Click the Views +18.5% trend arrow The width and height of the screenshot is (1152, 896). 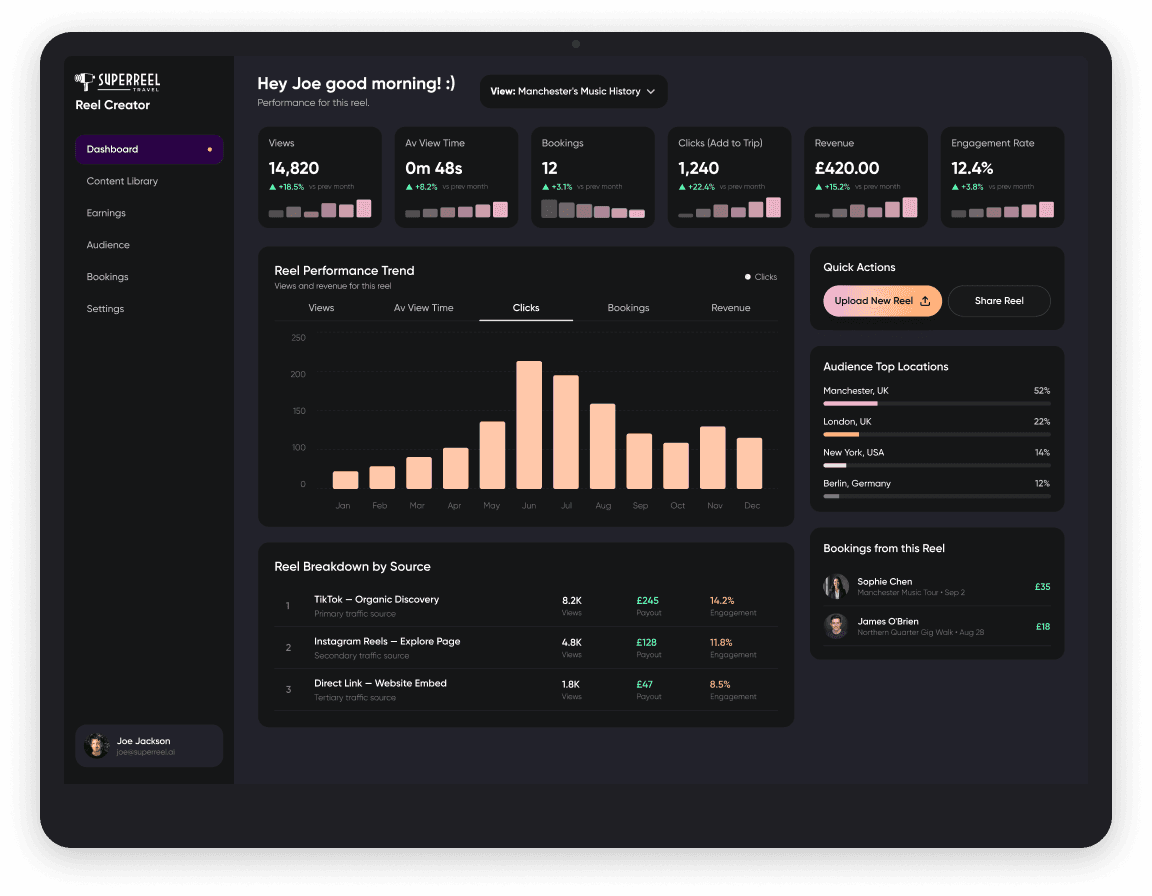click(x=273, y=187)
